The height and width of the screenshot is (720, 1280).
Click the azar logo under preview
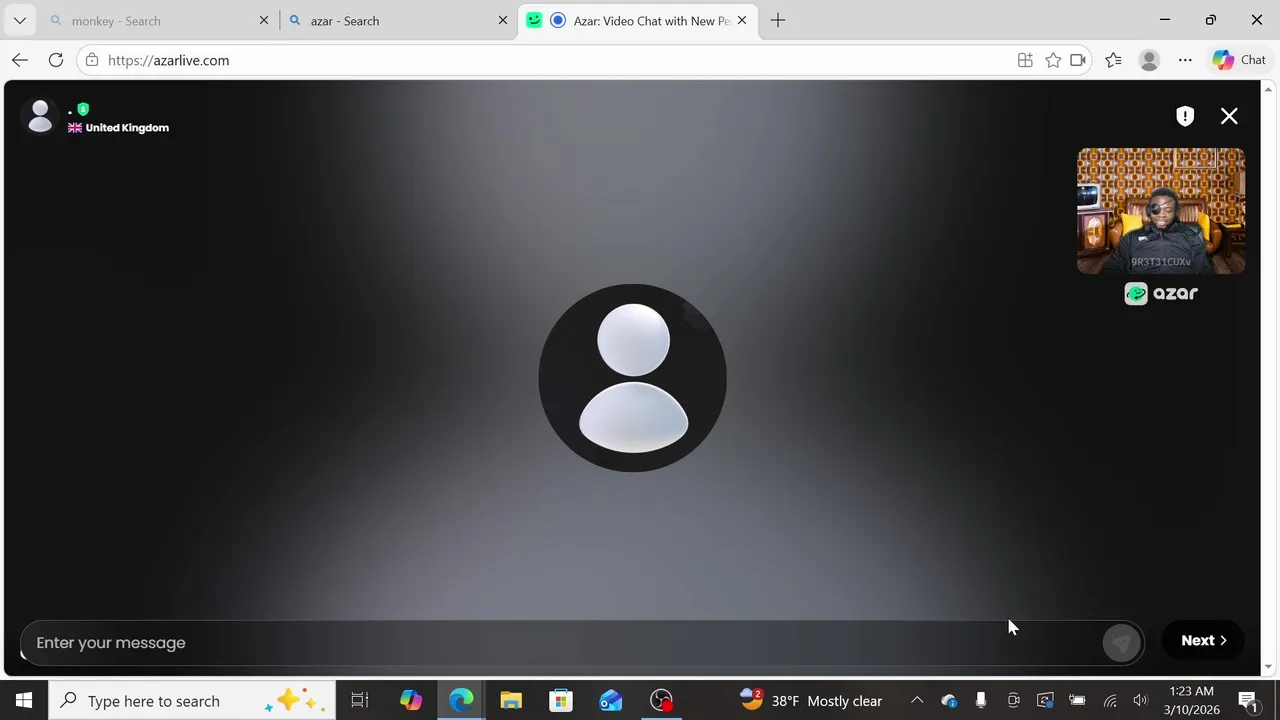[x=1161, y=293]
